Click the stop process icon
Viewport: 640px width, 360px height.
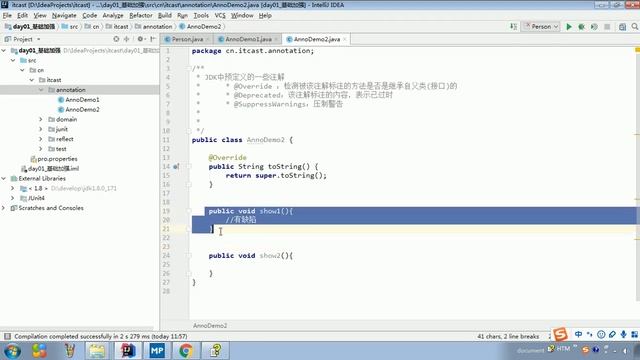pyautogui.click(x=607, y=27)
